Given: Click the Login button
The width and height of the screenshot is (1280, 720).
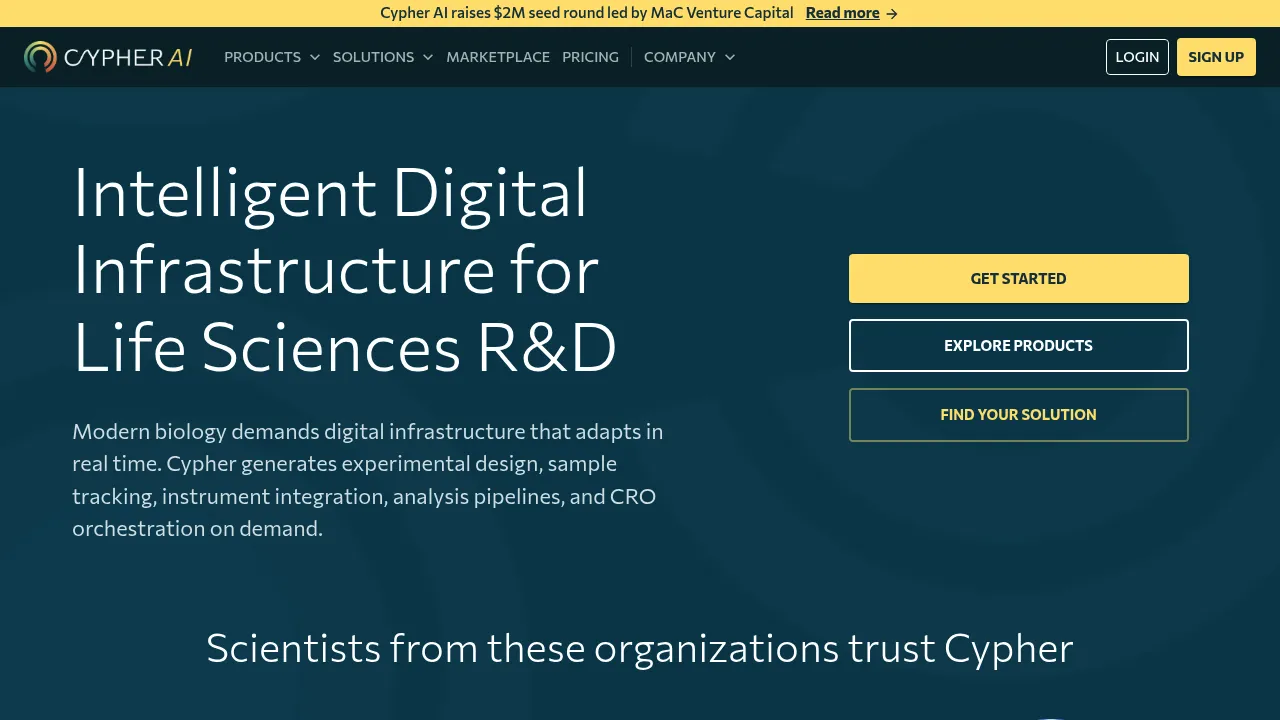Looking at the screenshot, I should [1137, 57].
